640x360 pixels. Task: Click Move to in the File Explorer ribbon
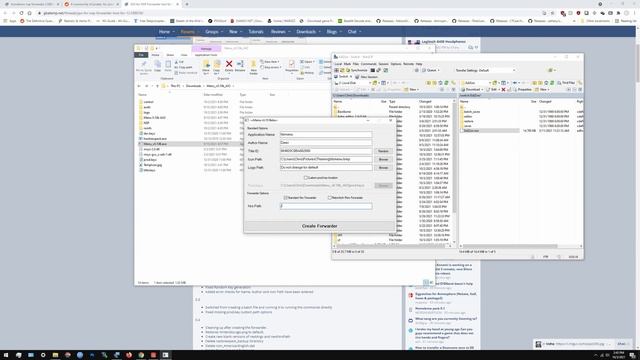tap(206, 67)
